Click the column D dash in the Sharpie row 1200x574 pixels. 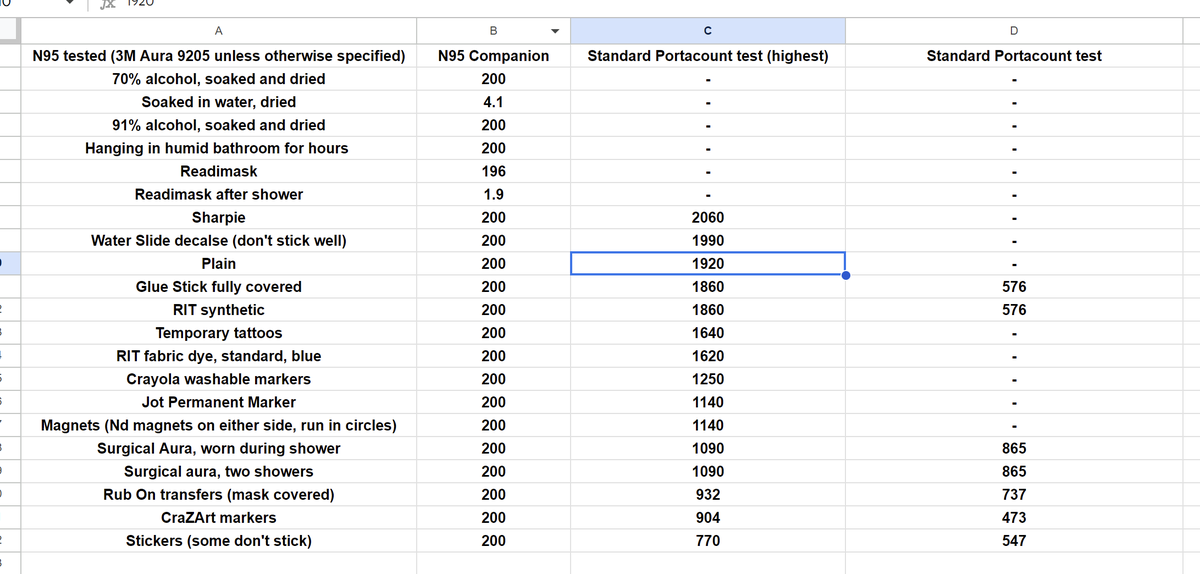pos(1014,217)
